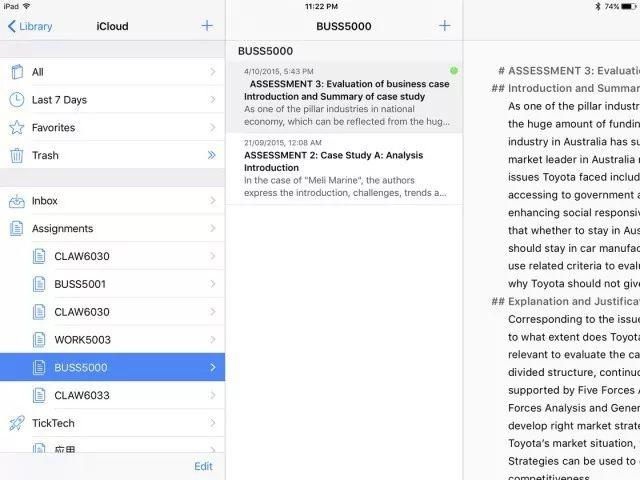This screenshot has height=480, width=640.
Task: Go back to Library
Action: (x=30, y=26)
